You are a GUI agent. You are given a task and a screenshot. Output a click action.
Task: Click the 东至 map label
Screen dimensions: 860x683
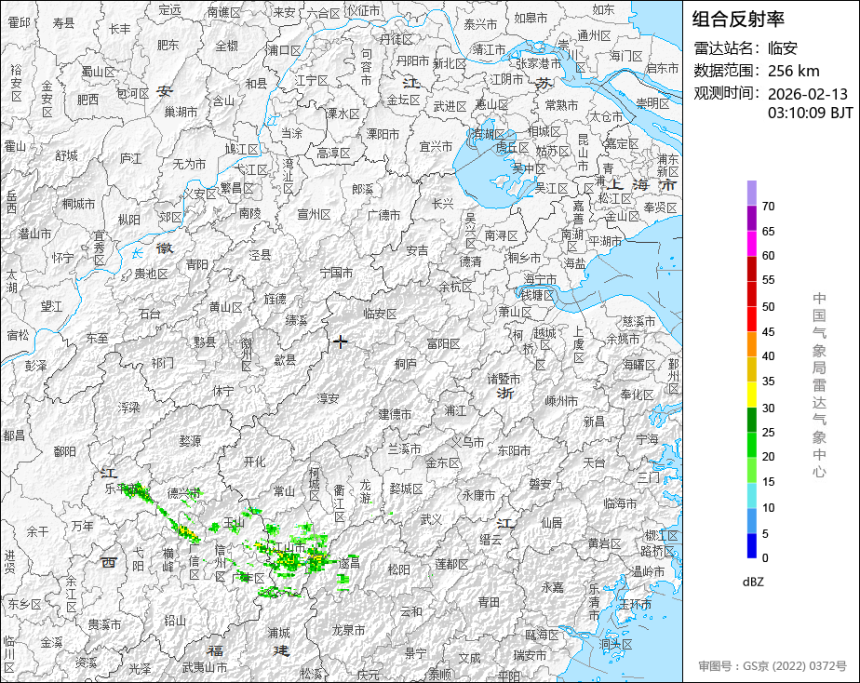pyautogui.click(x=97, y=338)
